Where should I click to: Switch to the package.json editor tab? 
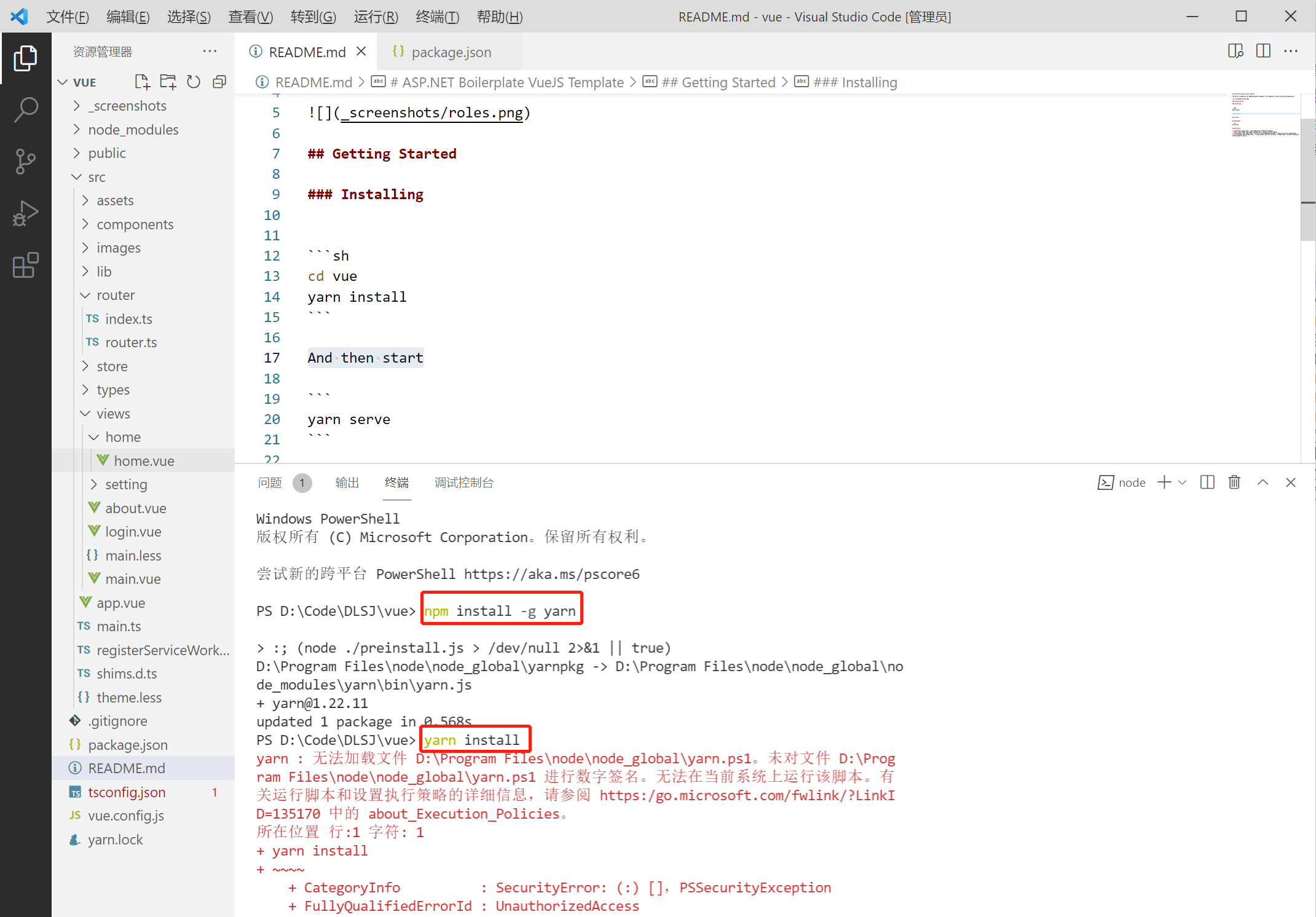coord(451,52)
